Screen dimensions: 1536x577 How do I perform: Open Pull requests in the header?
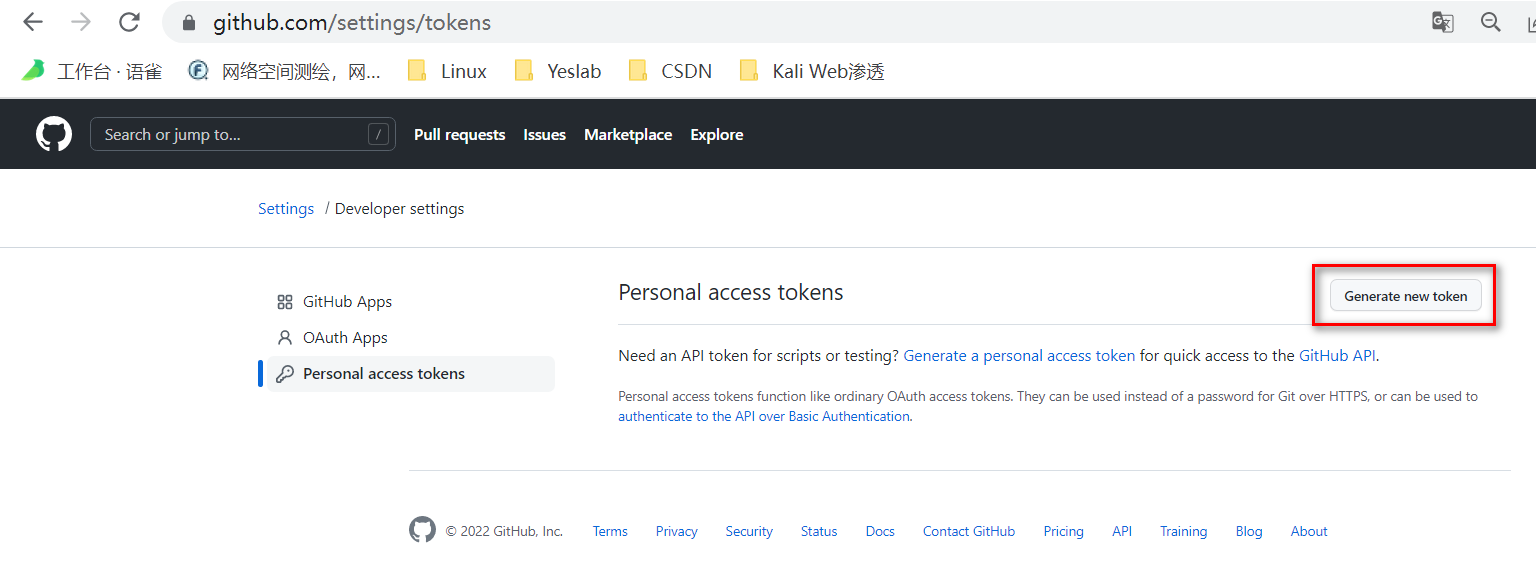[x=459, y=135]
